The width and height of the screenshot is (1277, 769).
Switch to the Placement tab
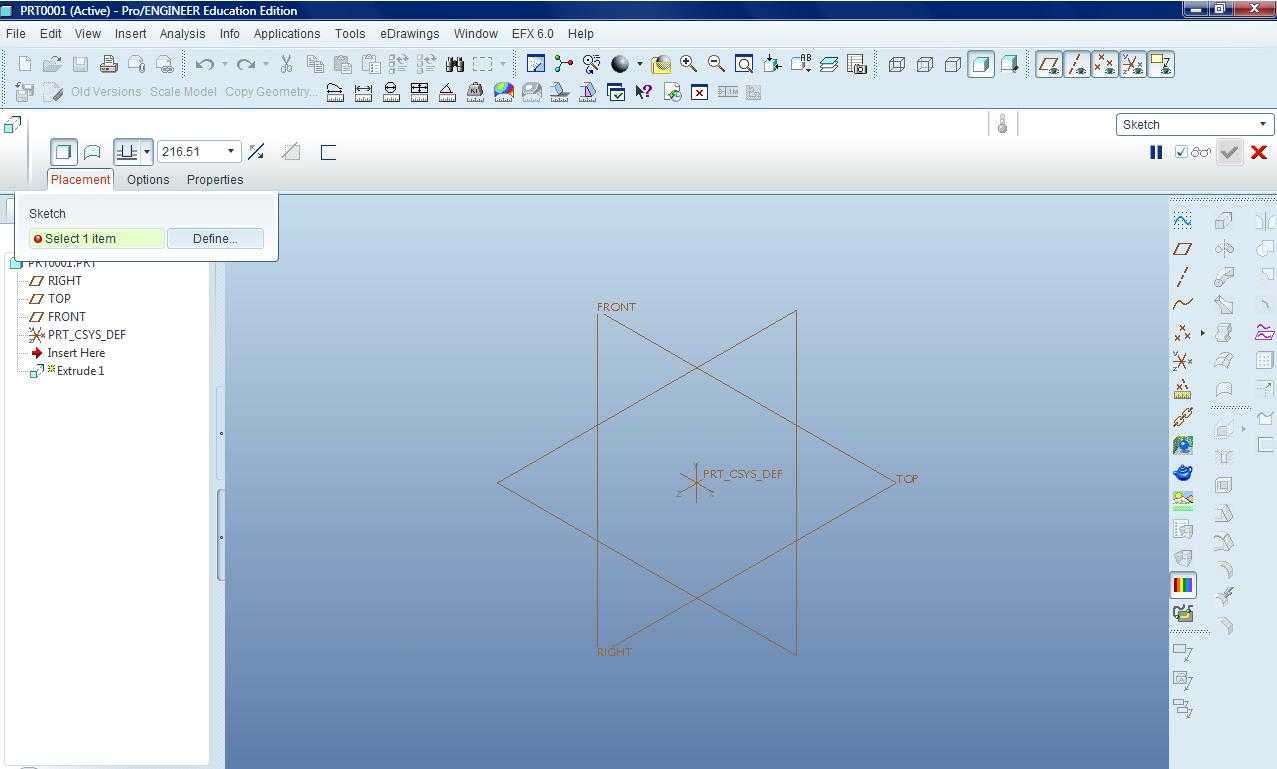click(80, 180)
